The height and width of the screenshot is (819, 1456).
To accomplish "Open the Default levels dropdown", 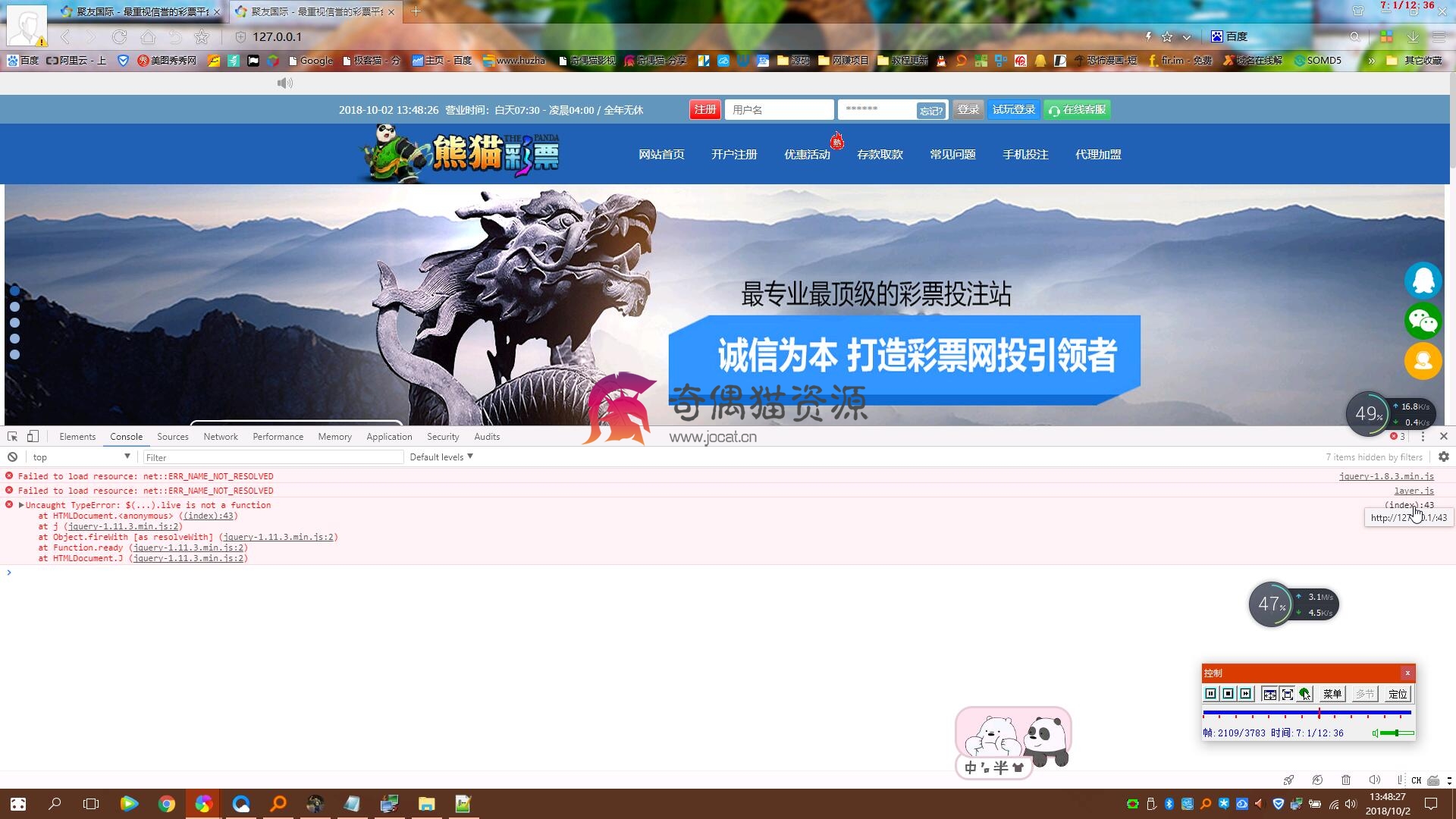I will click(x=441, y=457).
